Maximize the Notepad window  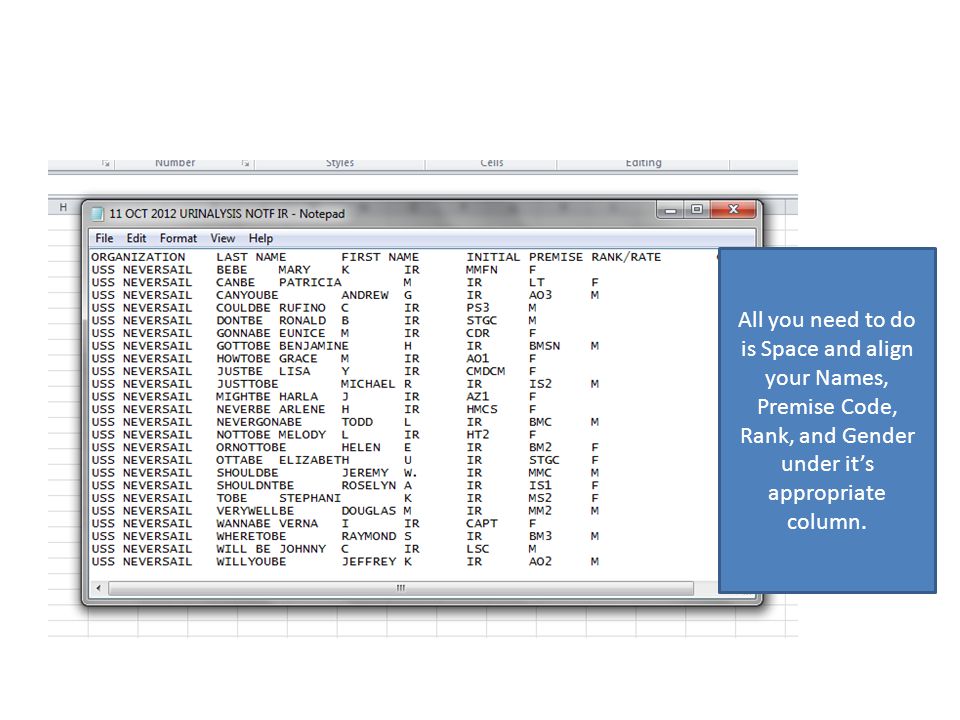click(697, 209)
